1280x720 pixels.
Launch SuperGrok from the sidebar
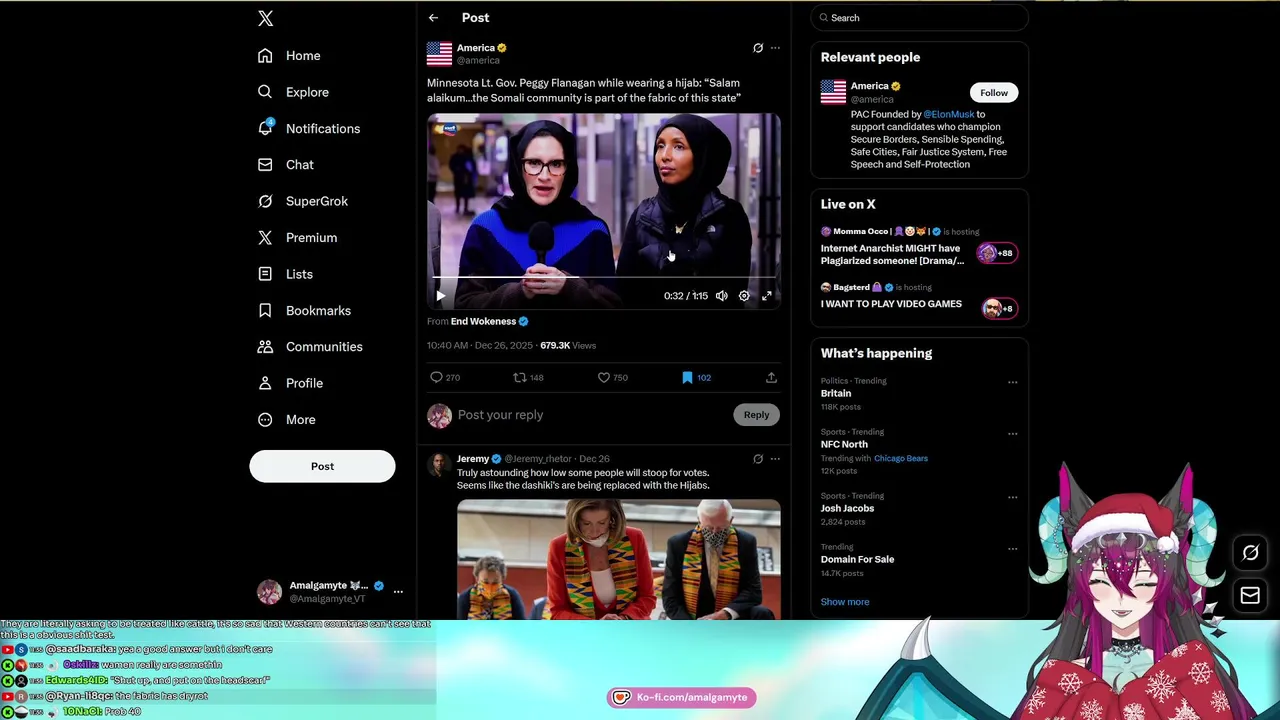coord(302,201)
